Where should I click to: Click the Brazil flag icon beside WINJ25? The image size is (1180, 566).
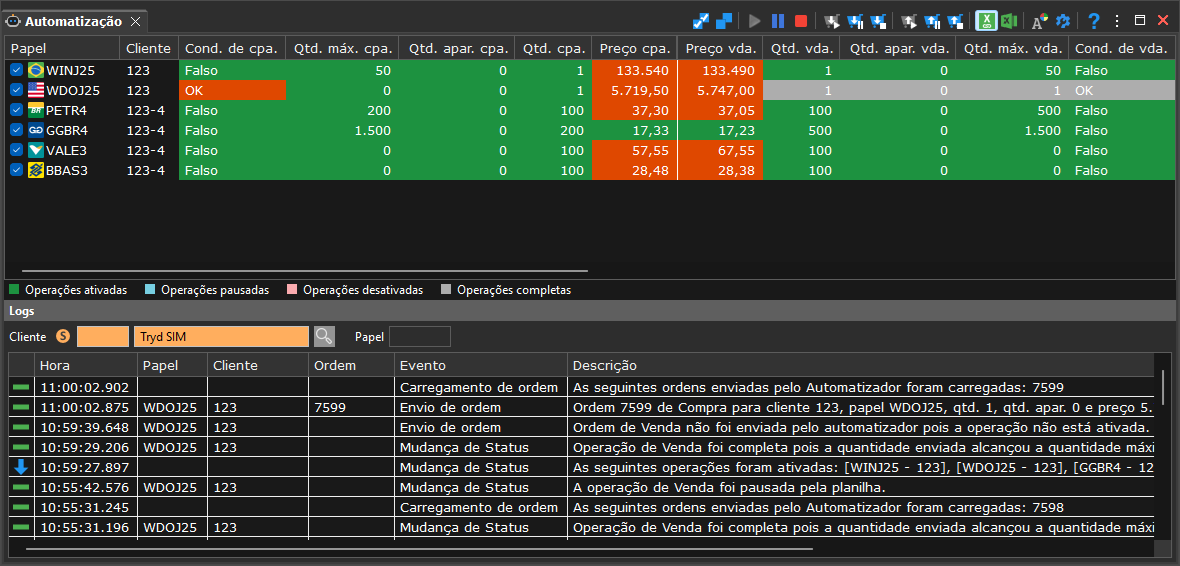35,70
